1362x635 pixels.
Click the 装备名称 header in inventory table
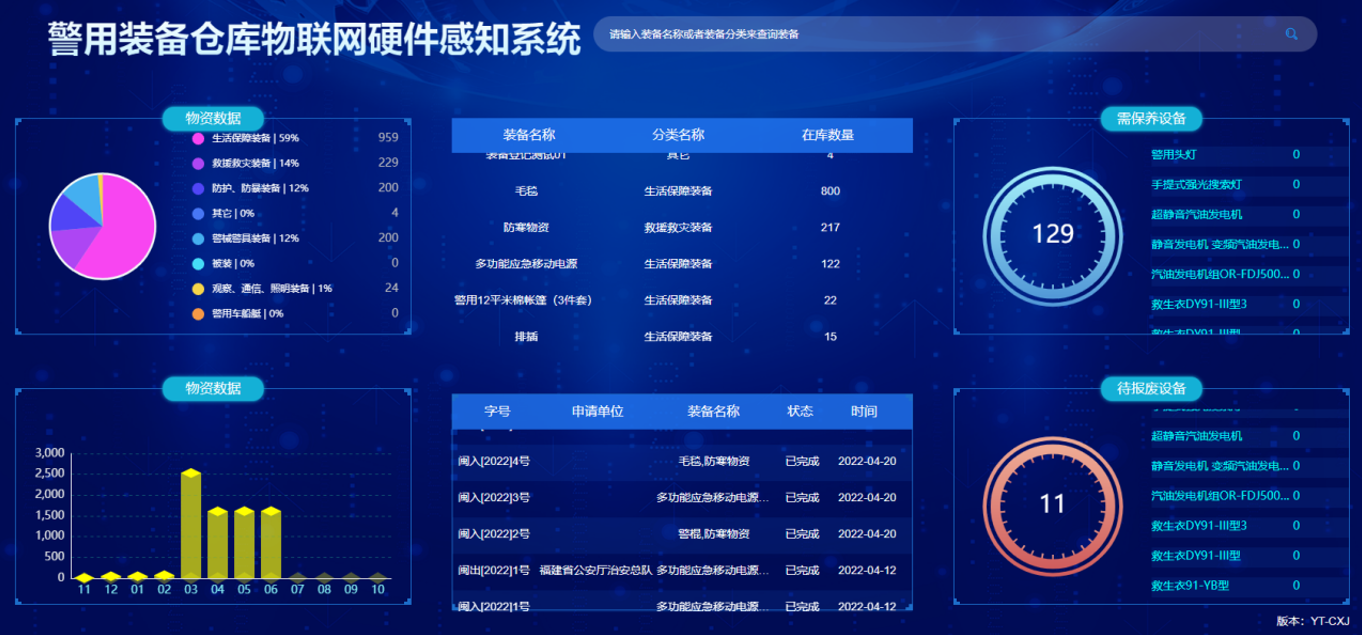click(x=528, y=135)
